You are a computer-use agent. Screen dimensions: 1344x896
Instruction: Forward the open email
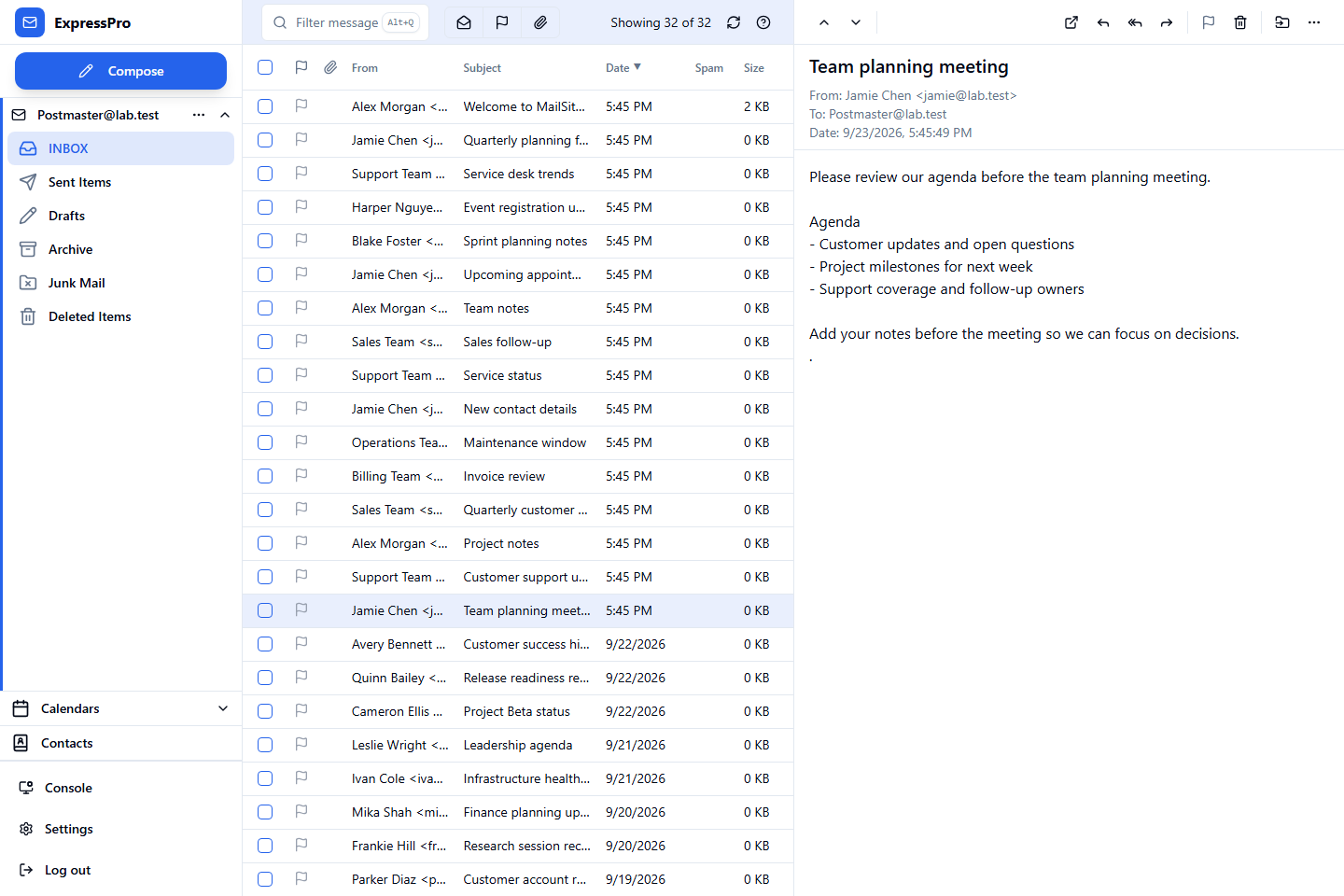1167,22
